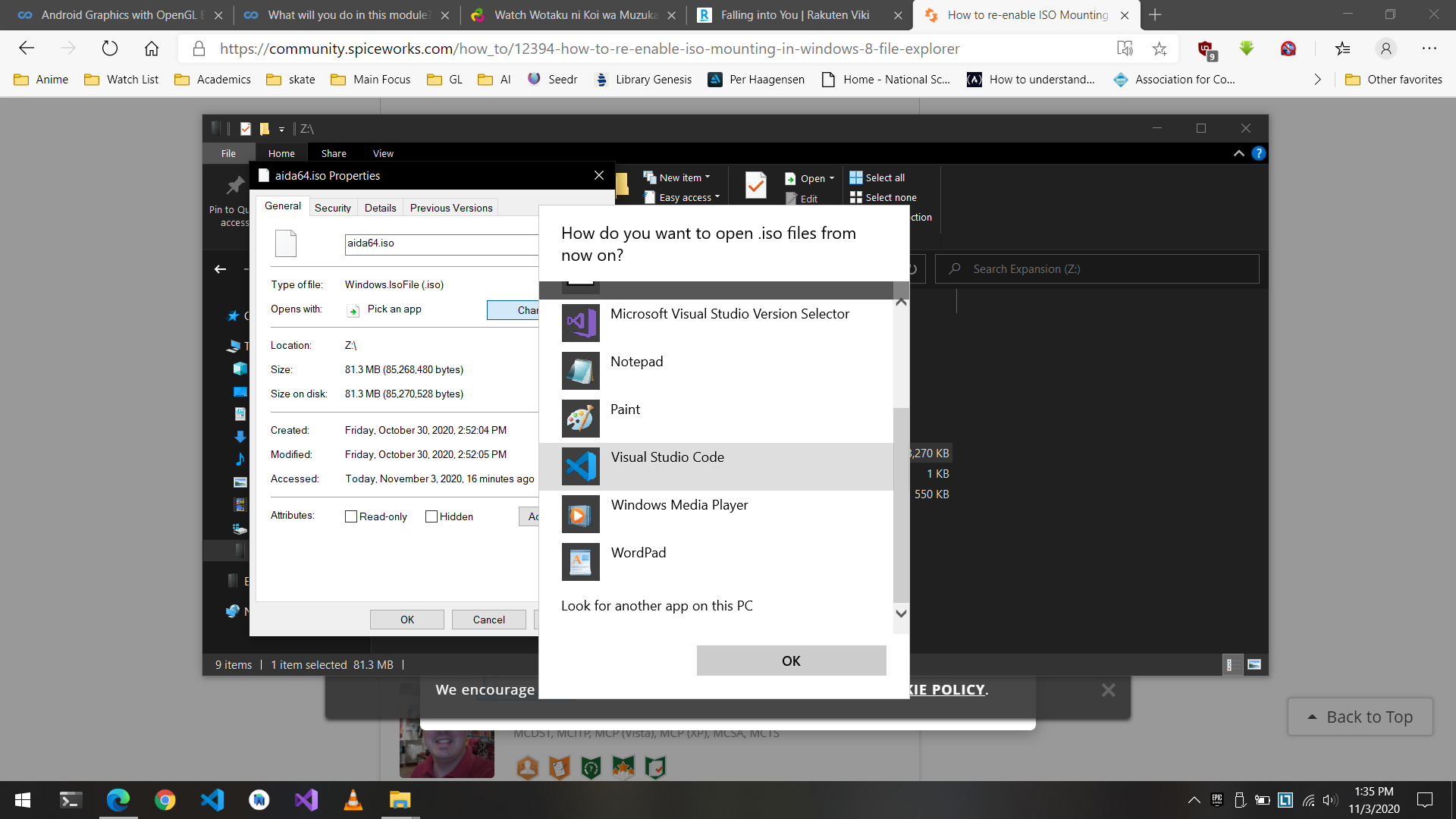
Task: Go back in File Explorer navigation
Action: tap(220, 269)
